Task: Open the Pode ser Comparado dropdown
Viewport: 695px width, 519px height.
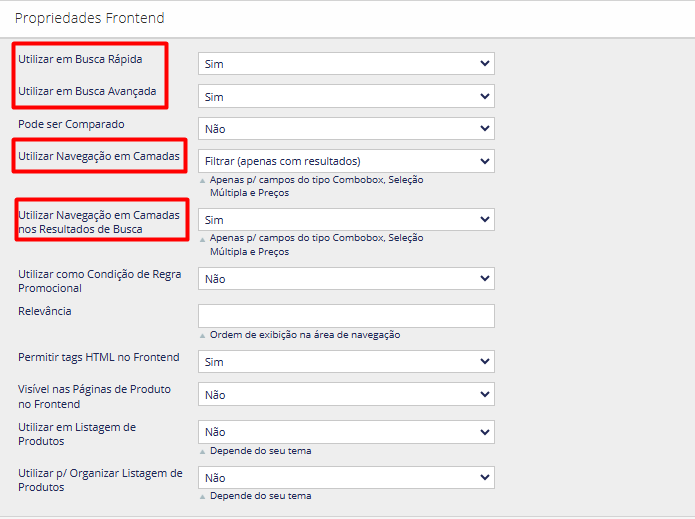Action: 346,129
